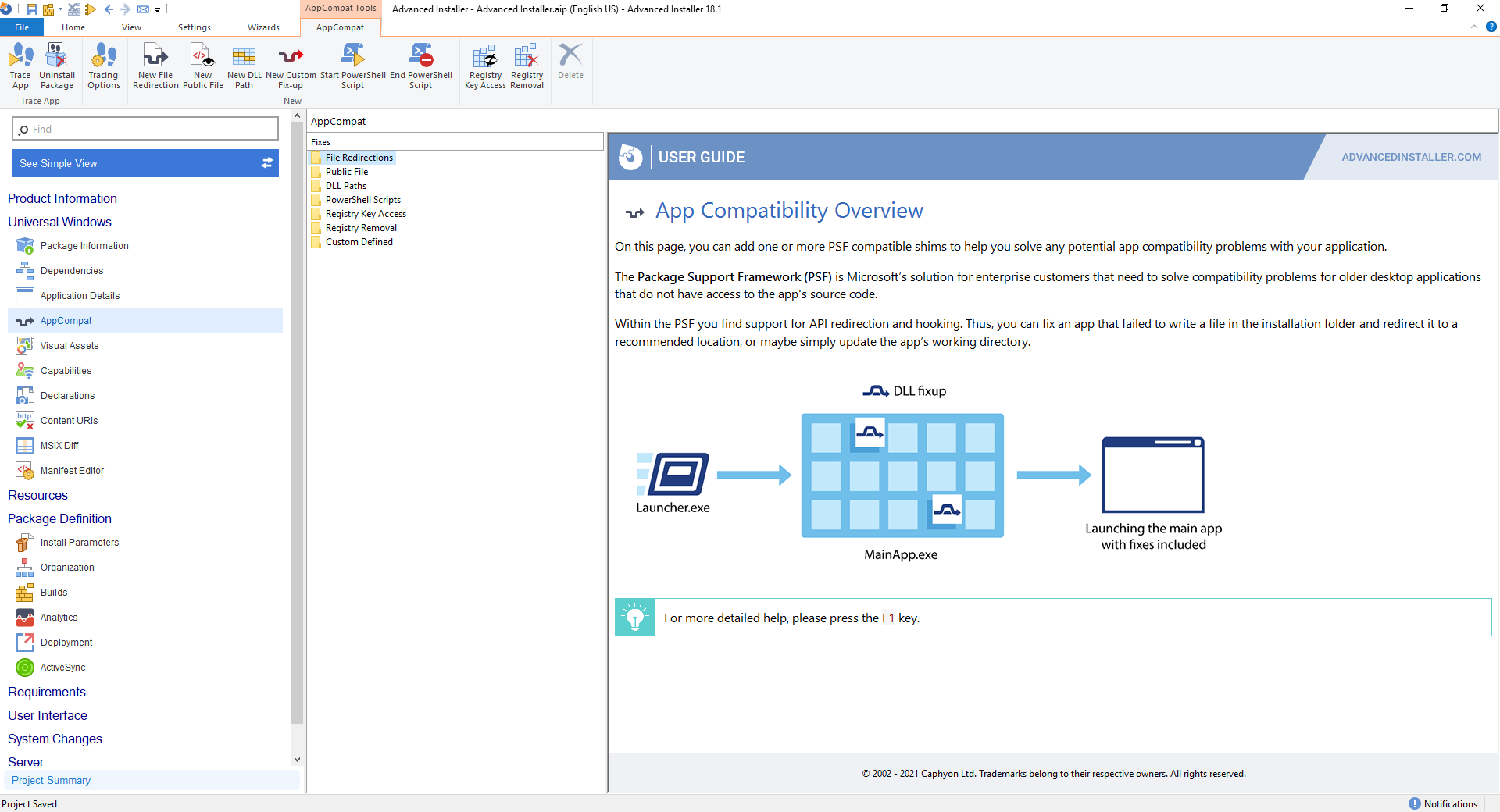This screenshot has height=812, width=1500.
Task: Add a Registry Key Access fixup
Action: [x=484, y=66]
